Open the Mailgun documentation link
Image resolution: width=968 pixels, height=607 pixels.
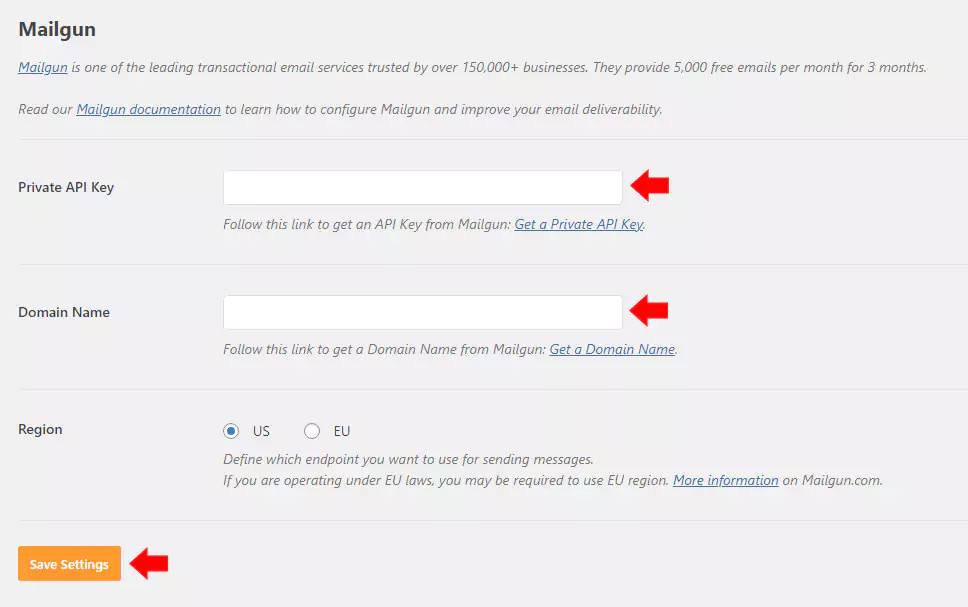click(x=148, y=109)
